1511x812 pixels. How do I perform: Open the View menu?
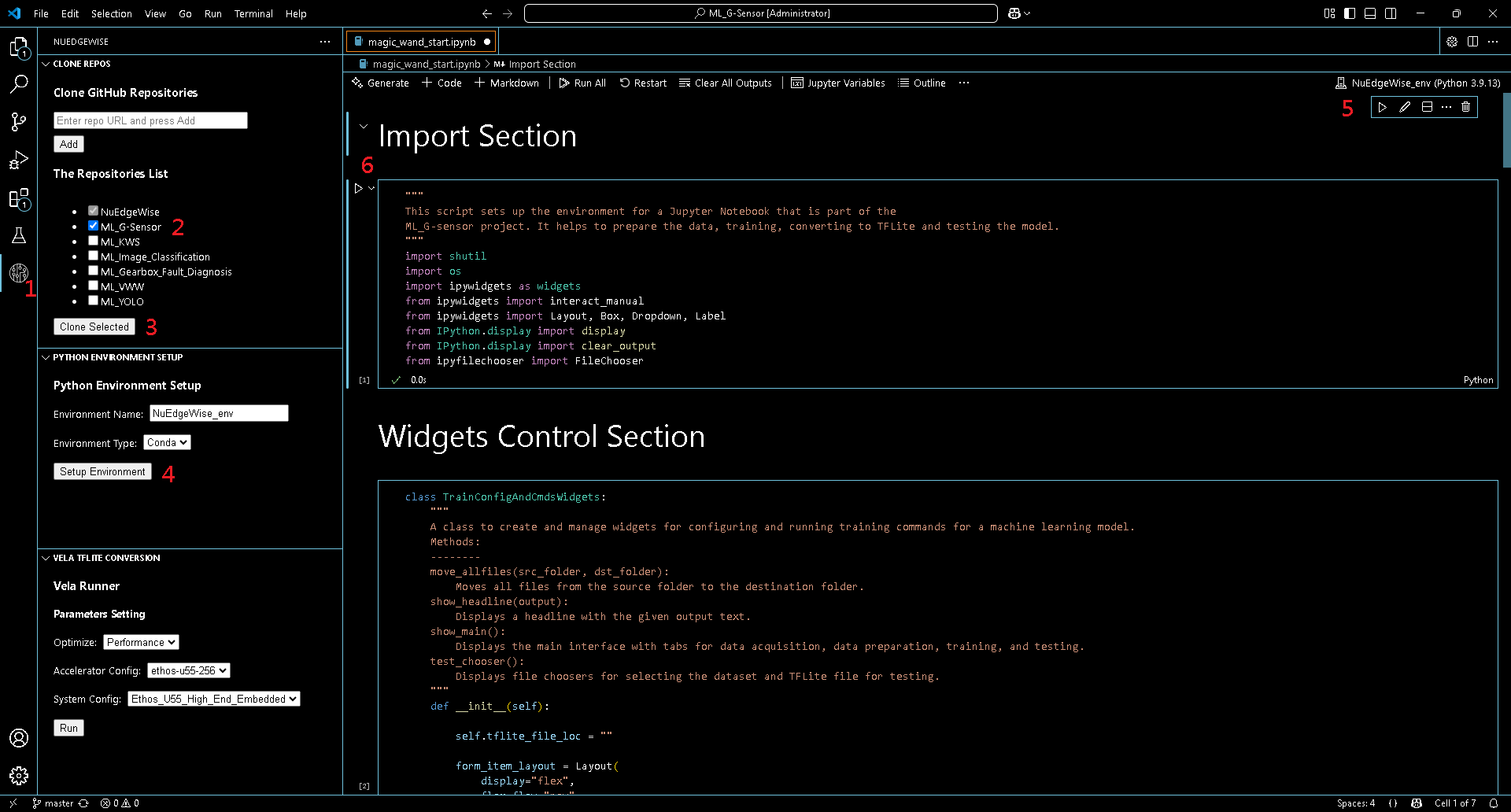pos(155,13)
